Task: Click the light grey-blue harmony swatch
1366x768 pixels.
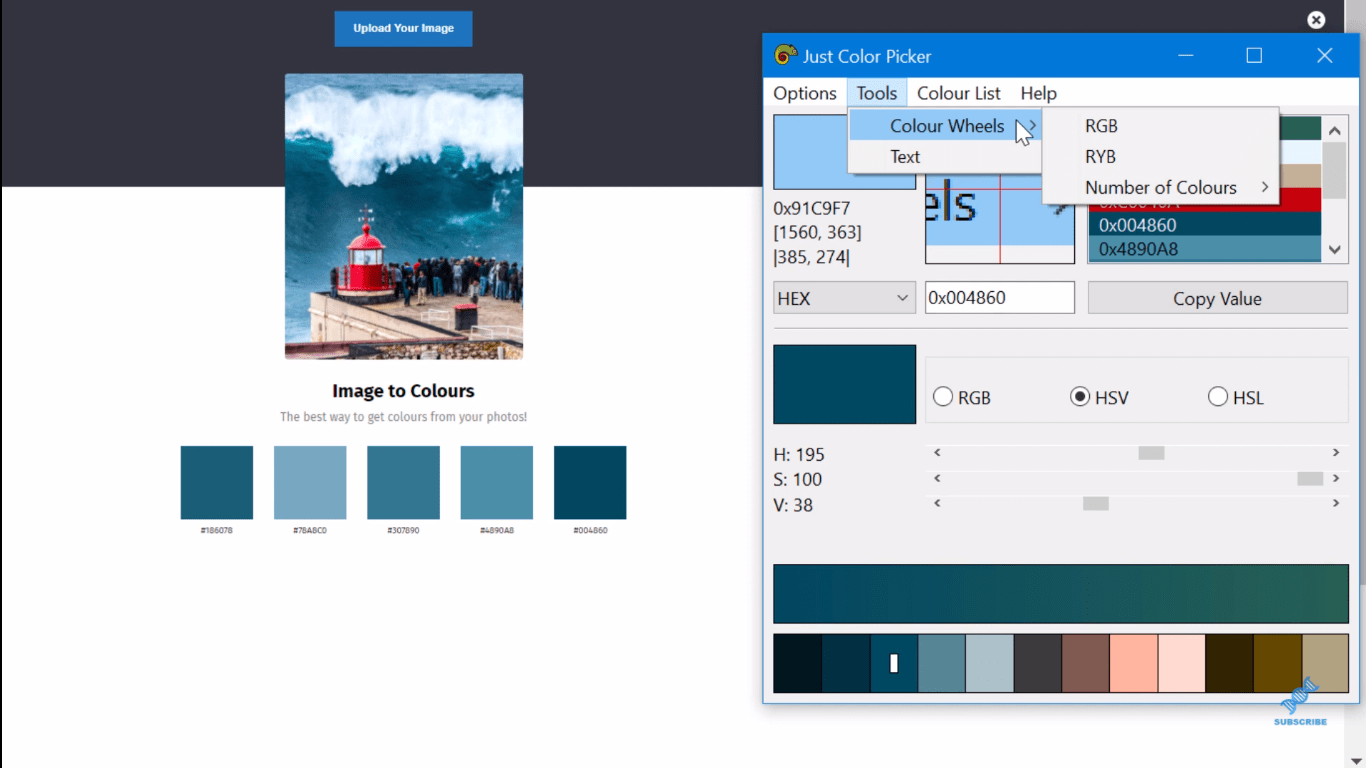Action: tap(990, 663)
